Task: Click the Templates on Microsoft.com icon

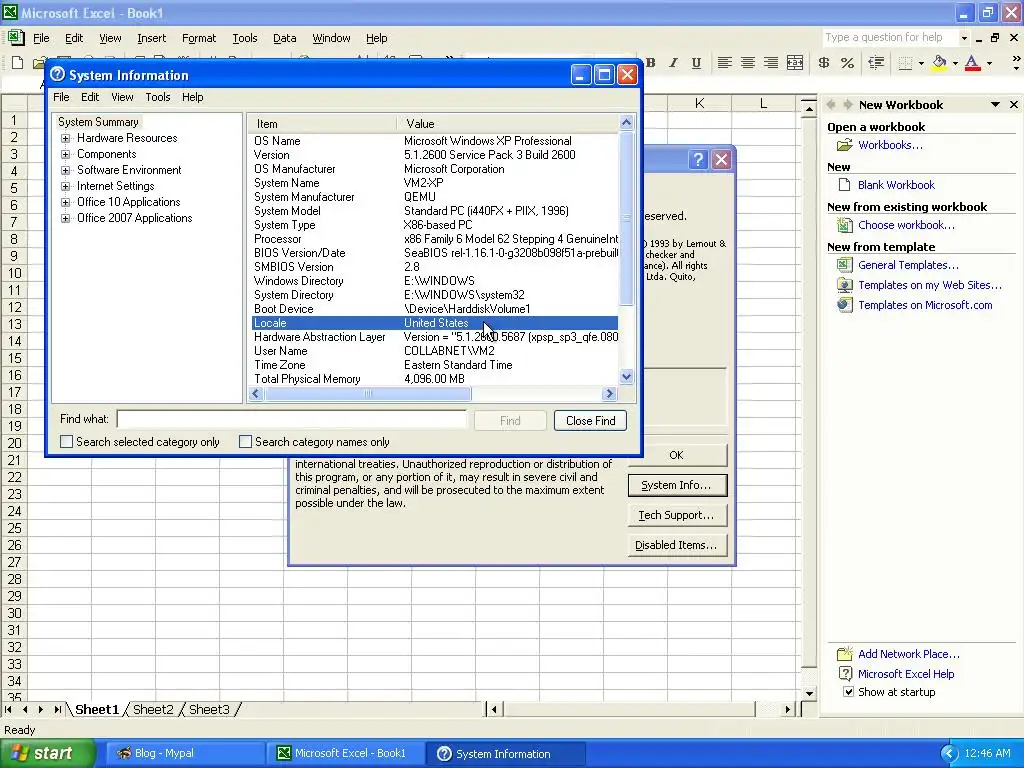Action: pos(844,305)
